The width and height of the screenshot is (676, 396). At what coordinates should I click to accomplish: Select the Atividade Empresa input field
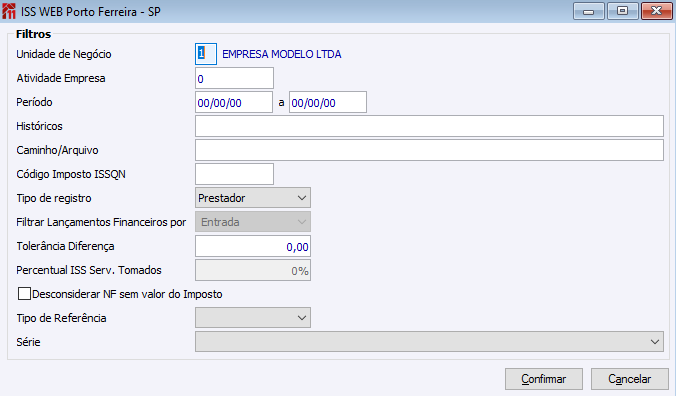click(234, 78)
